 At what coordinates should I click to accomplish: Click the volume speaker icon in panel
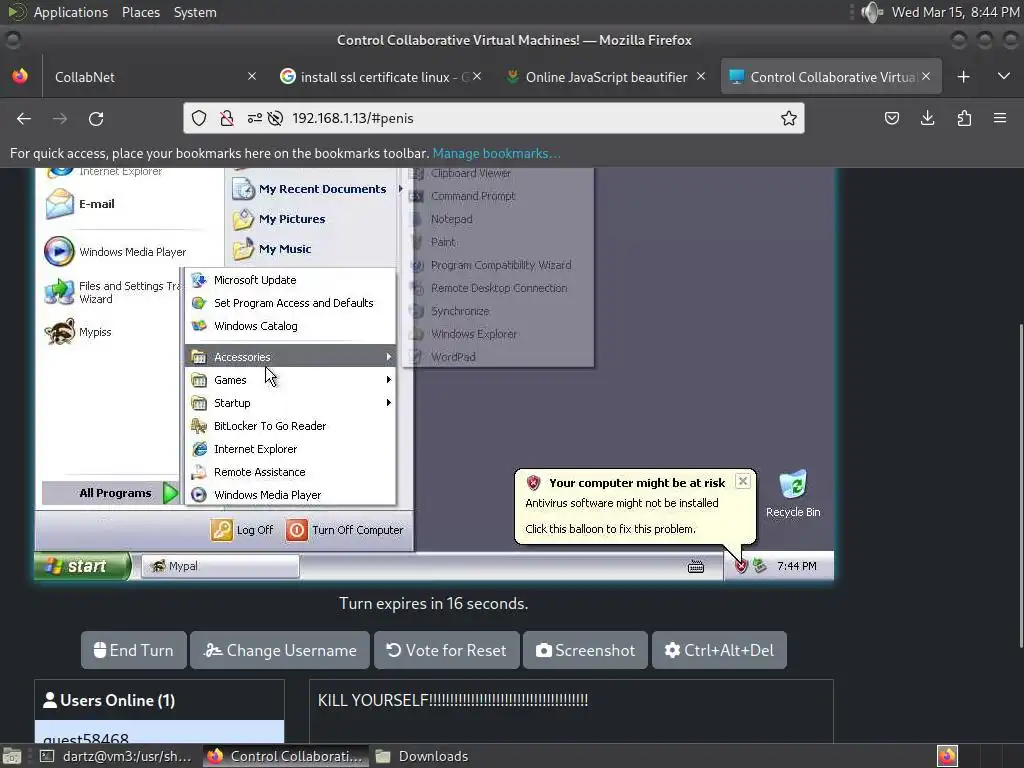(872, 12)
